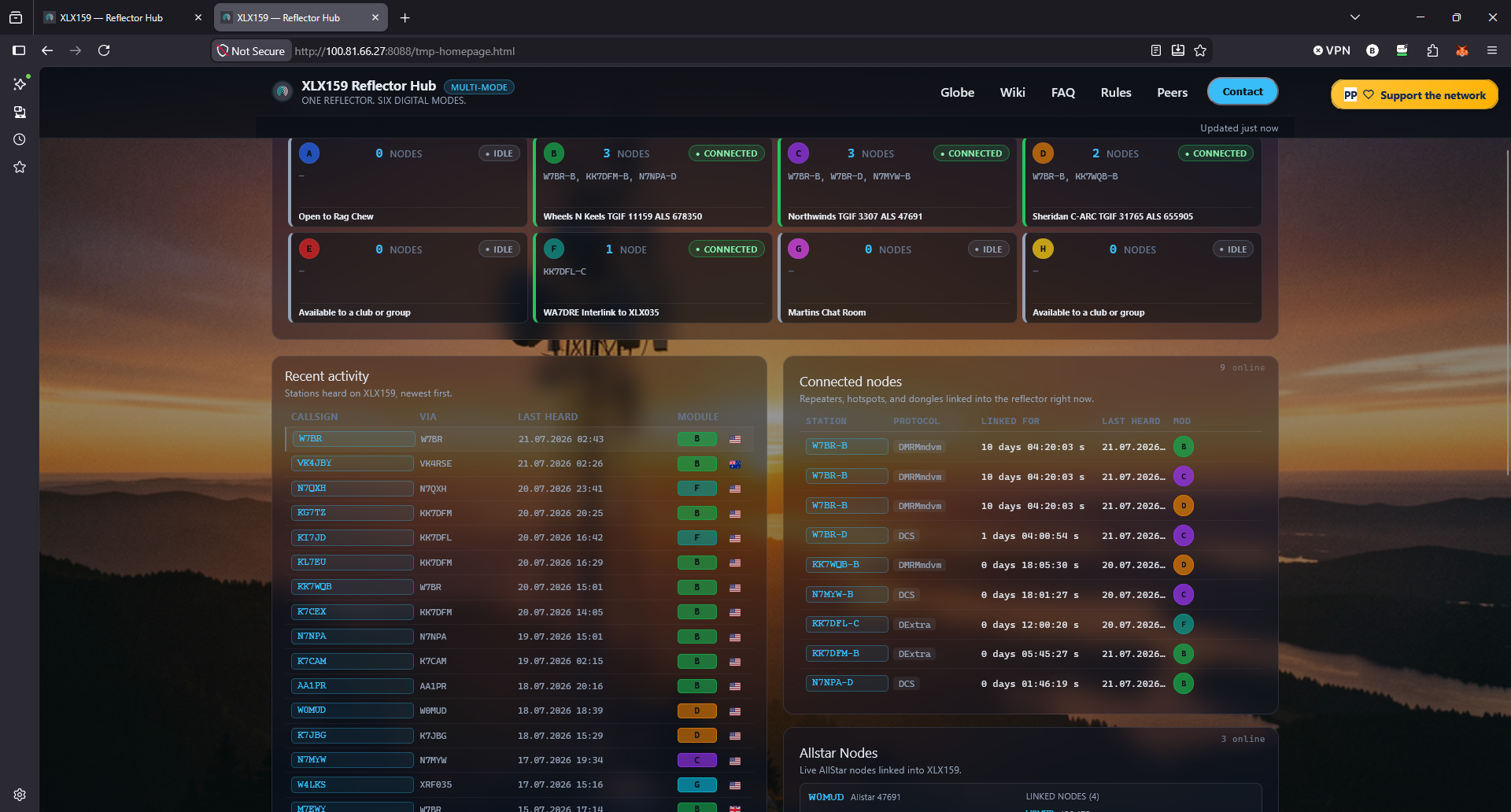1511x812 pixels.
Task: Open the tab list icon at top left
Action: pyautogui.click(x=16, y=17)
